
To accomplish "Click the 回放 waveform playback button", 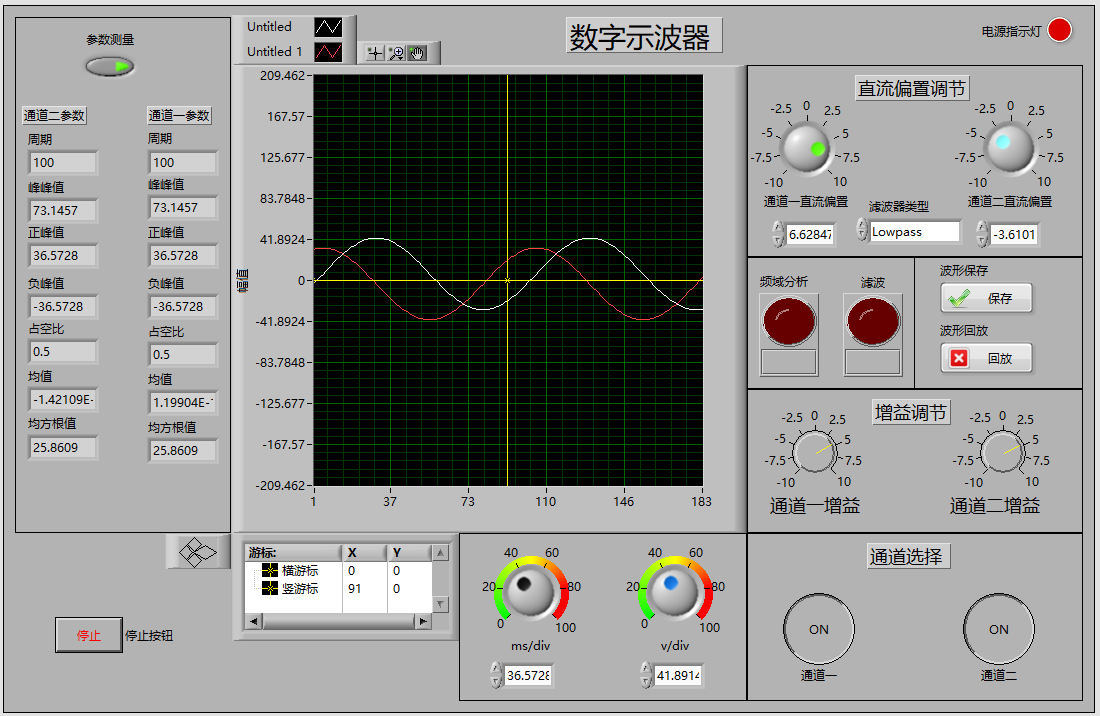I will tap(986, 358).
